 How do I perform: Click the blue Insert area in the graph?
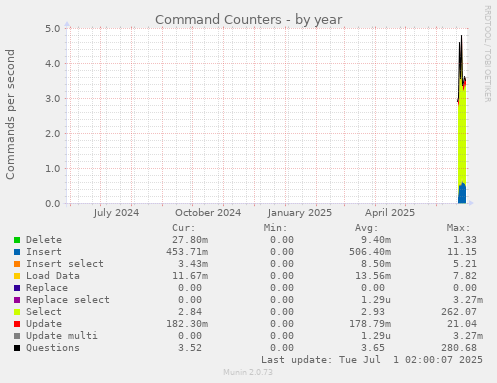462,194
